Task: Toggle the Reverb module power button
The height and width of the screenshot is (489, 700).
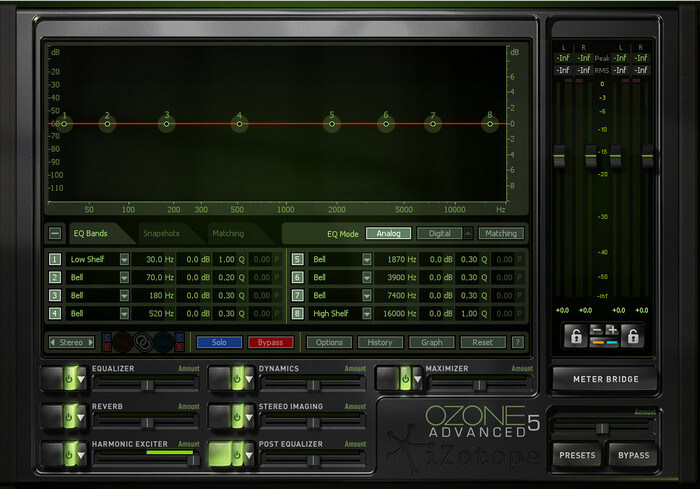Action: pos(71,416)
